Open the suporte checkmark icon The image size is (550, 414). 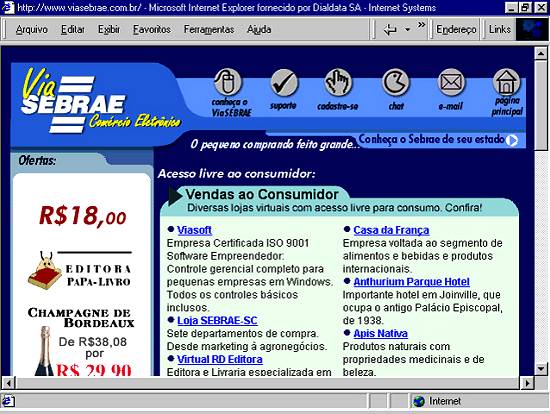tap(284, 82)
